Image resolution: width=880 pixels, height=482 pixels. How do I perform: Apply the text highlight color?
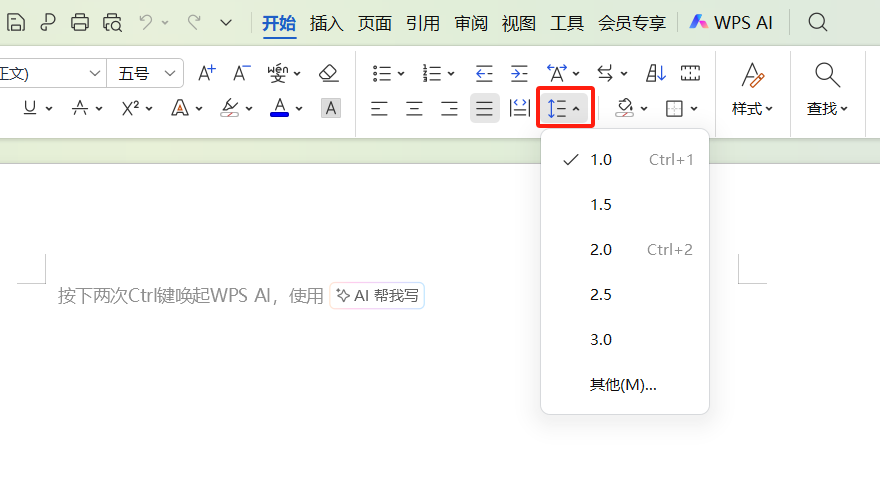[x=230, y=108]
